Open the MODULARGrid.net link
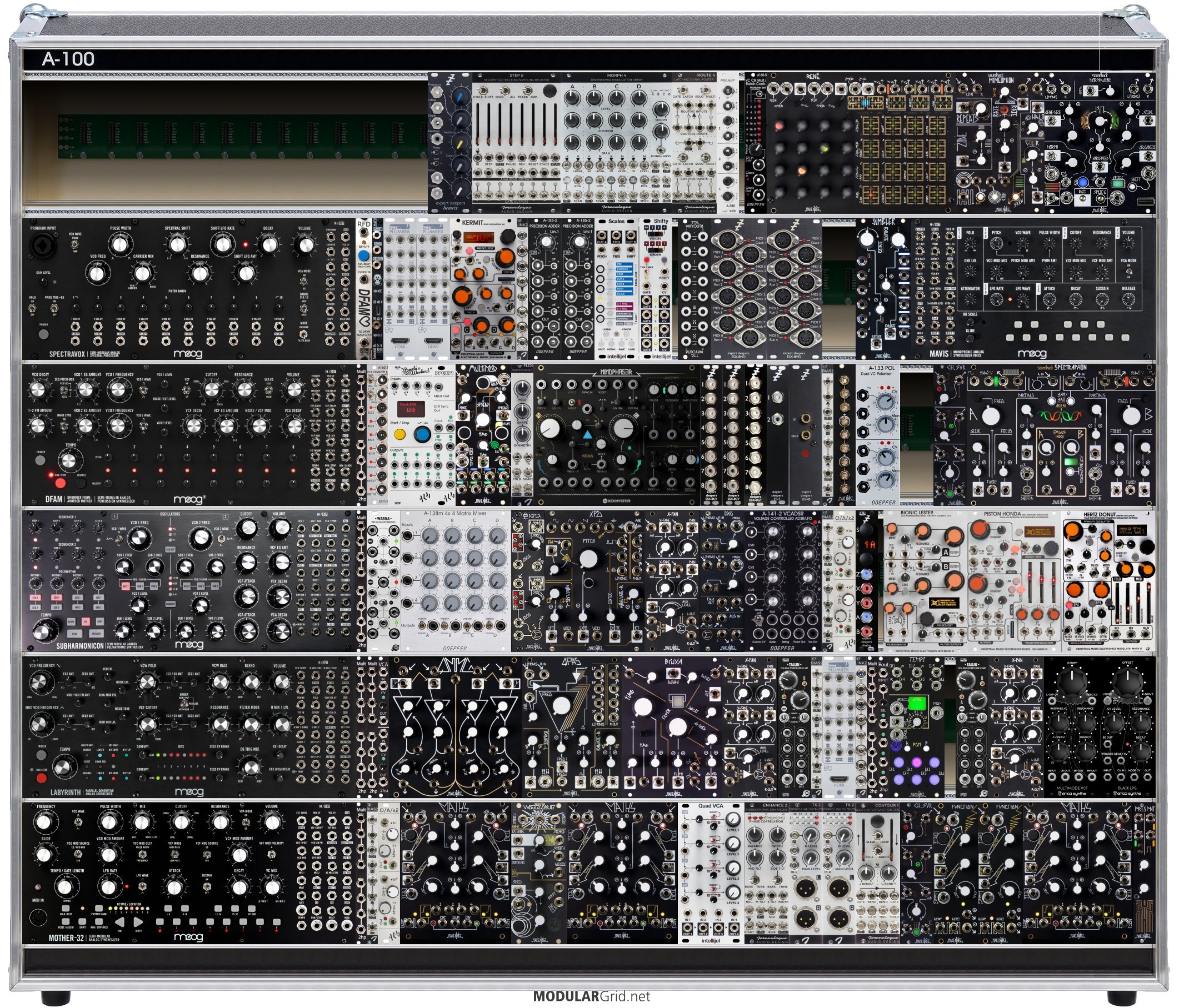The image size is (1184, 1008). click(x=592, y=996)
